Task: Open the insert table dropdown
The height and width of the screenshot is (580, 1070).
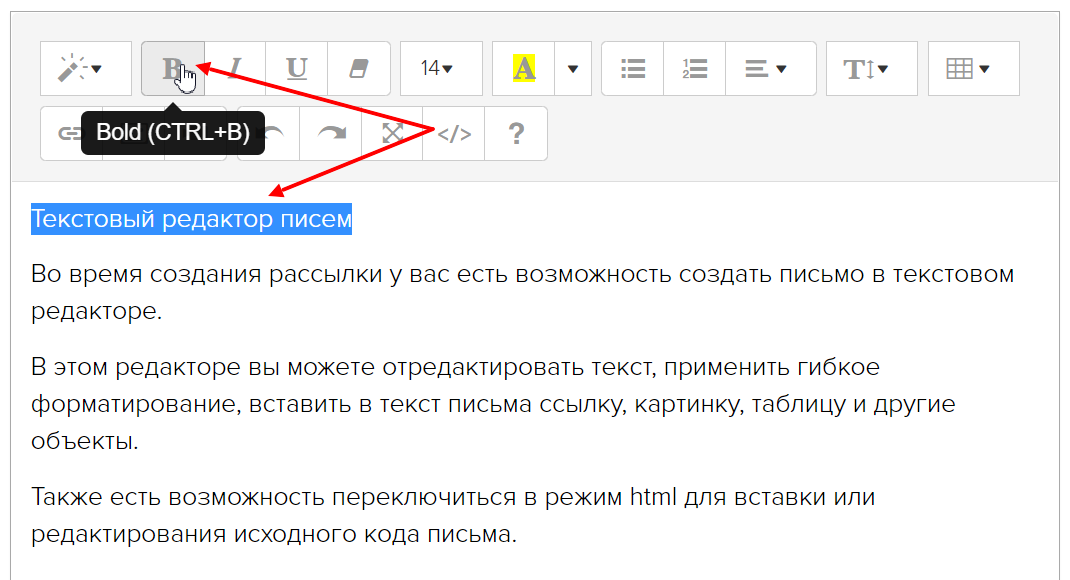Action: point(973,69)
